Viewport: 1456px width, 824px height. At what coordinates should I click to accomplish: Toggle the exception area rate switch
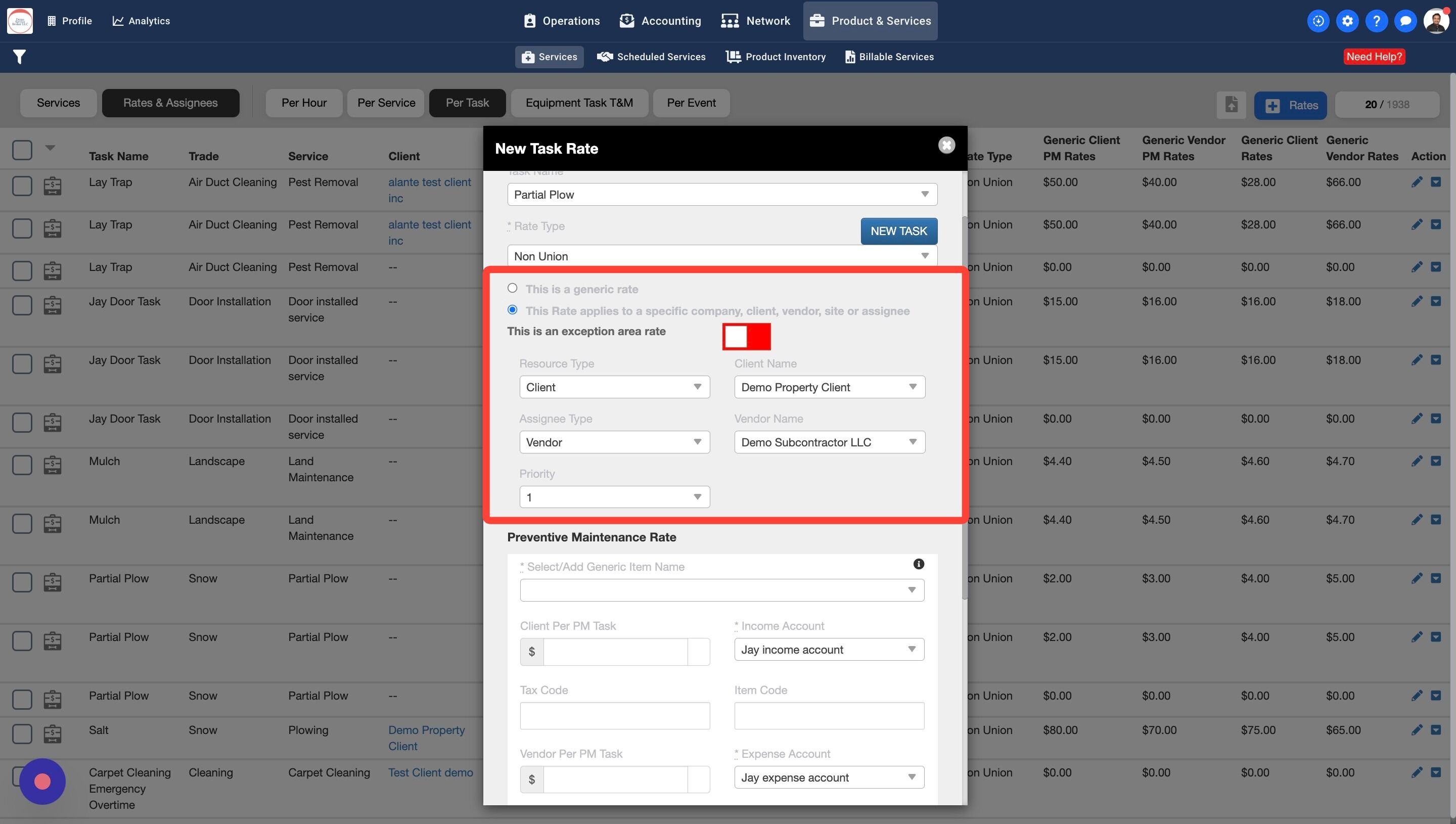point(746,337)
